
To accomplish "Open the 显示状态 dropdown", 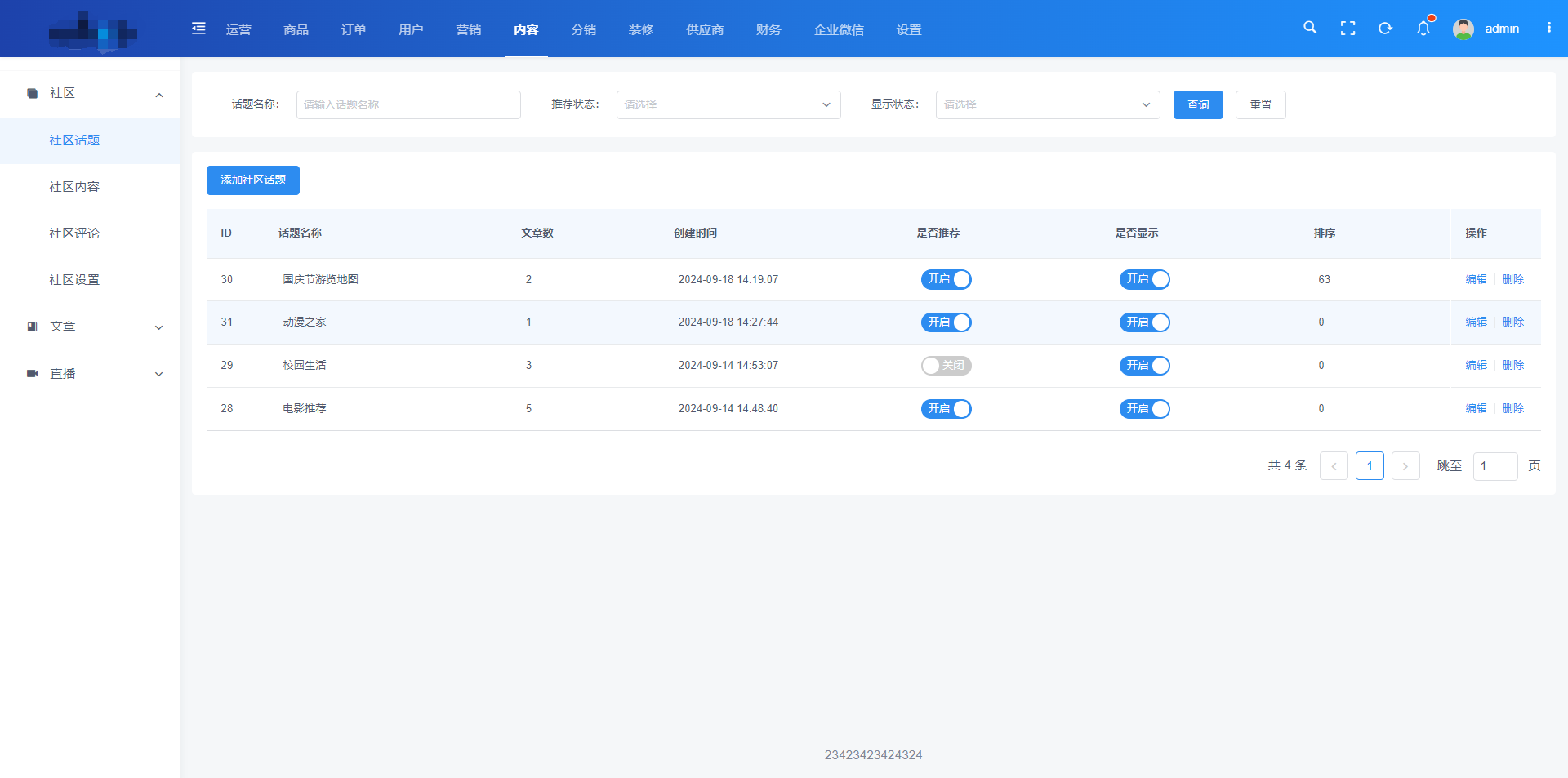I will click(x=1047, y=104).
